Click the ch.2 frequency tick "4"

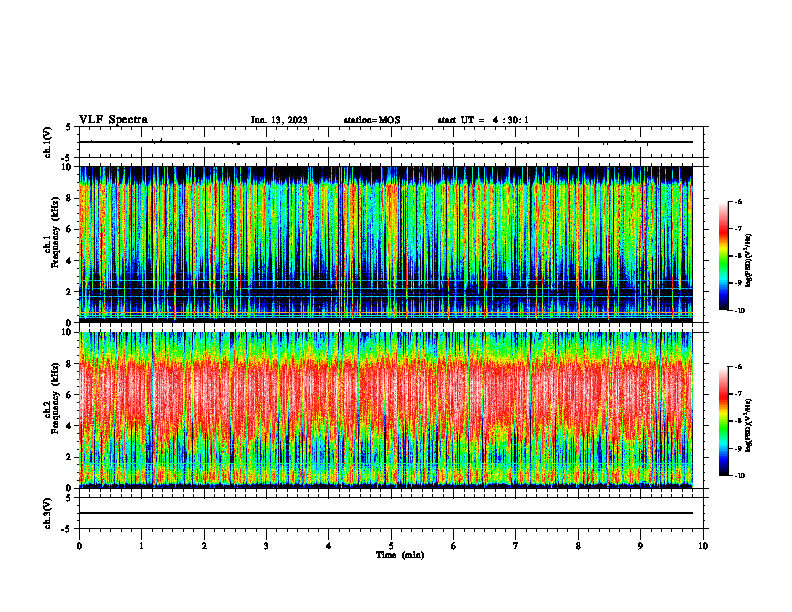pyautogui.click(x=70, y=426)
